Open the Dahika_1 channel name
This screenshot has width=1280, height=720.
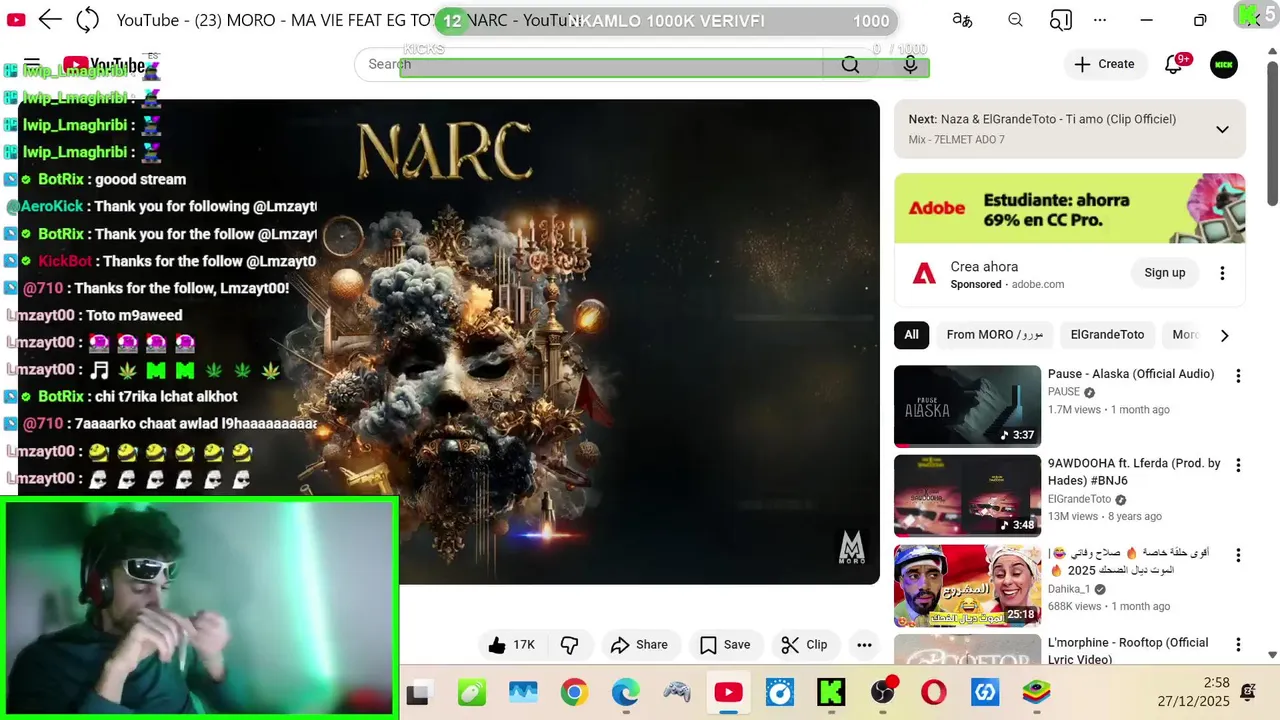pos(1070,589)
